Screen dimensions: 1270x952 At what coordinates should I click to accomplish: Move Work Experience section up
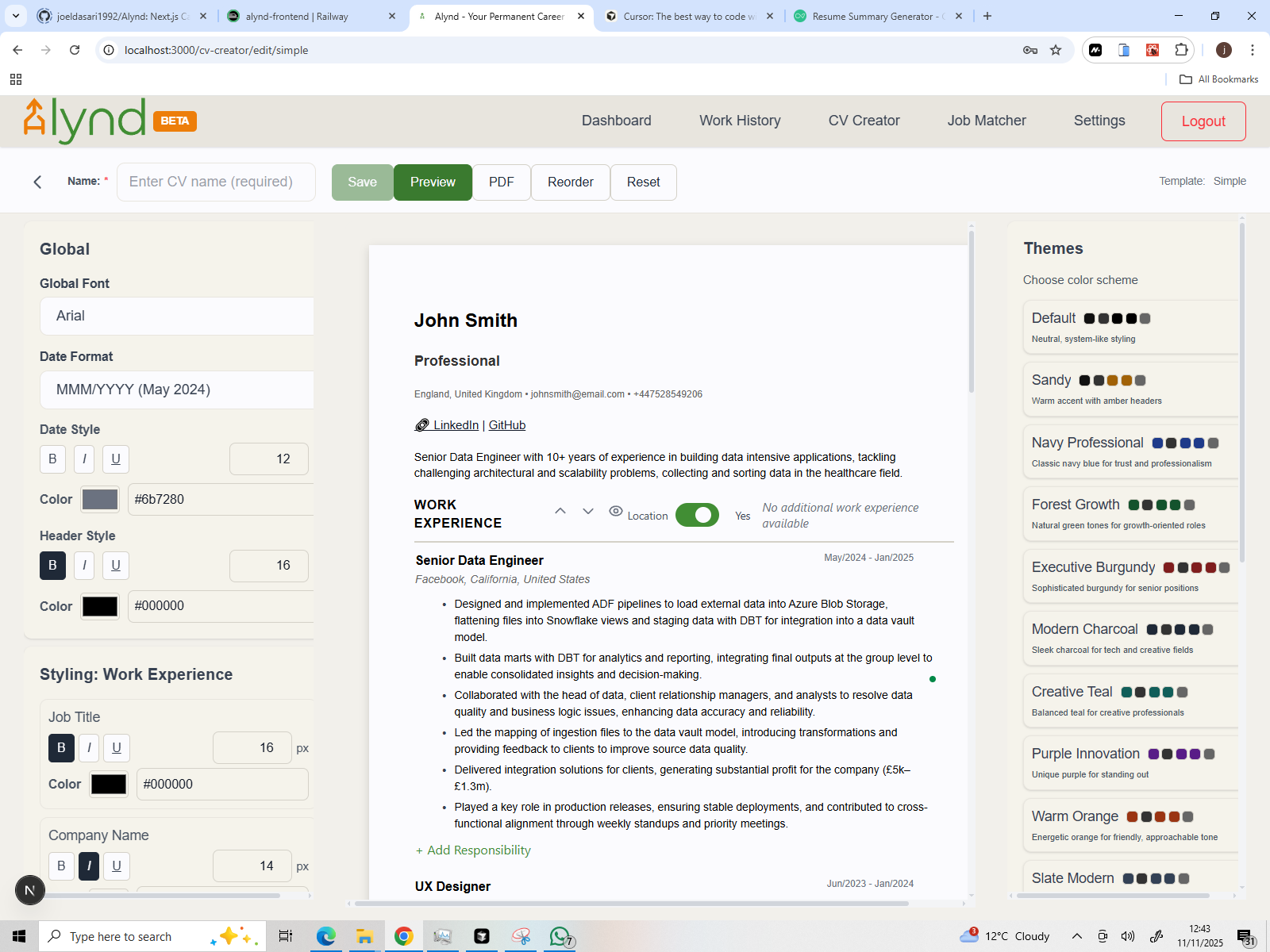coord(560,512)
